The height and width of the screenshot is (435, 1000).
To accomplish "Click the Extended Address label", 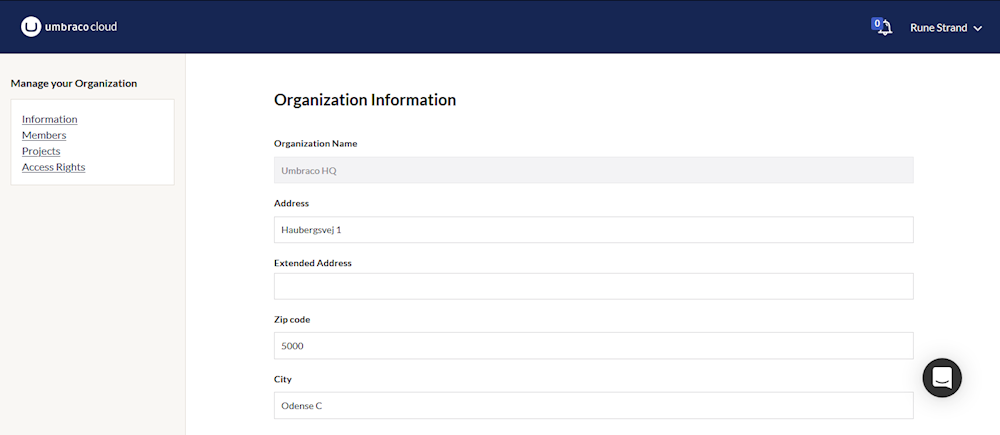I will click(x=312, y=263).
